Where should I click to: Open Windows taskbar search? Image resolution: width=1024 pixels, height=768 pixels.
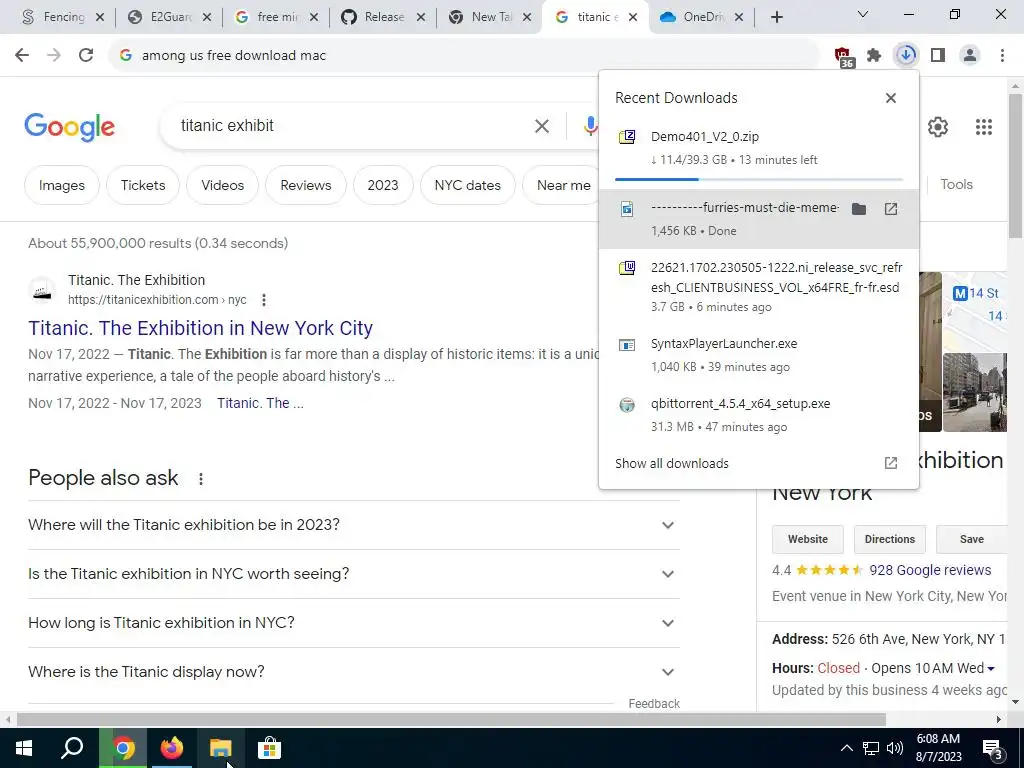(72, 748)
